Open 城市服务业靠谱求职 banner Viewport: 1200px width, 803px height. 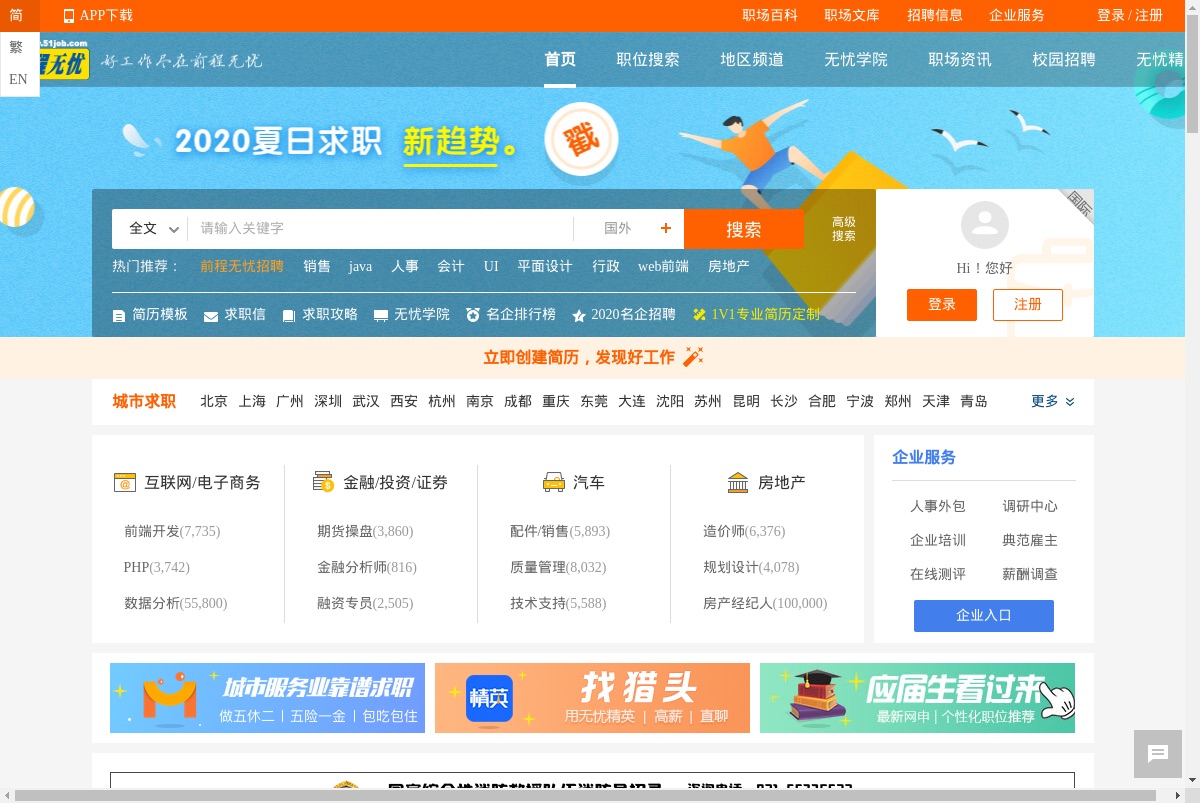point(267,698)
